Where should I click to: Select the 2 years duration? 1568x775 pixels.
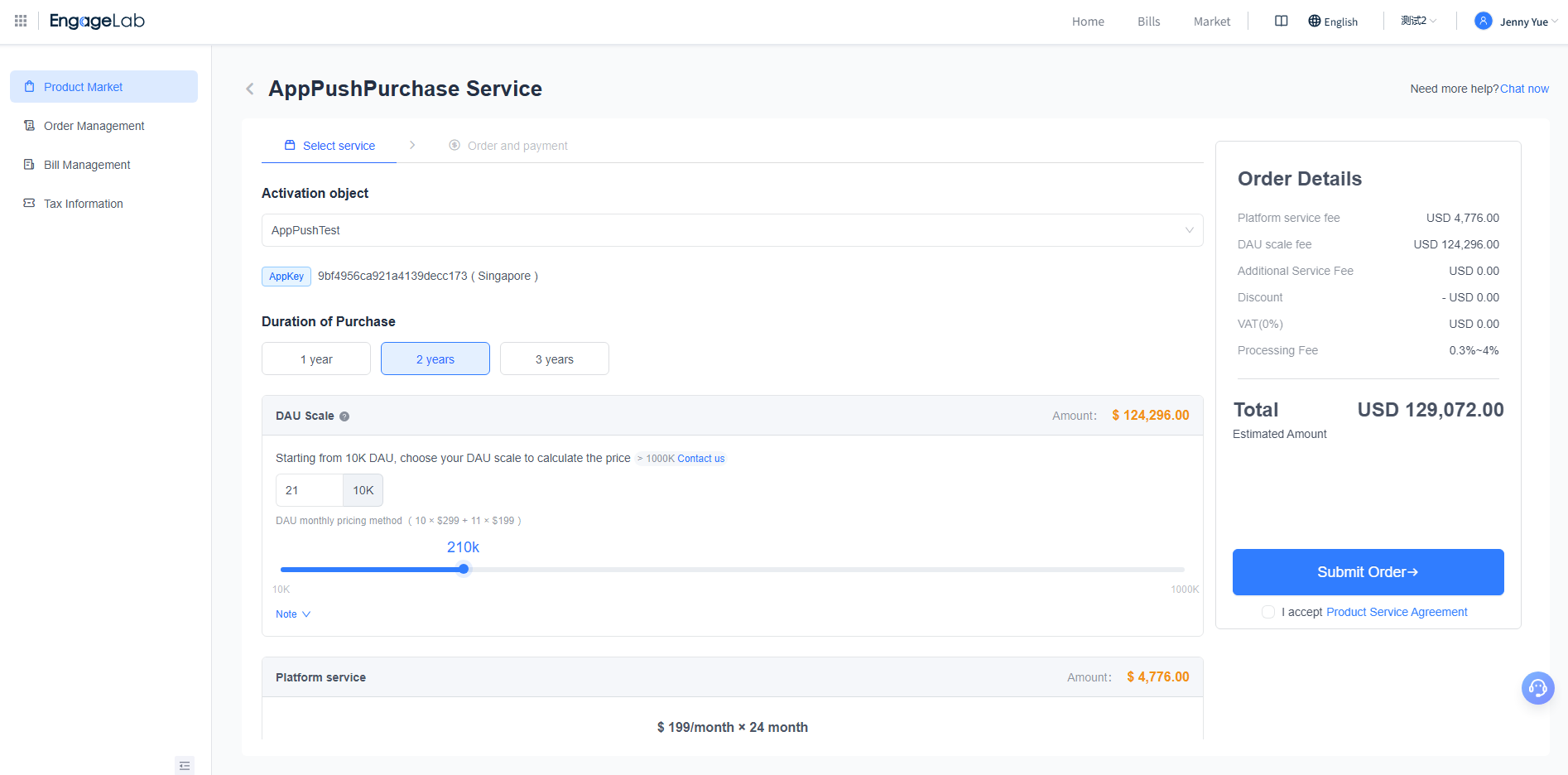tap(435, 359)
